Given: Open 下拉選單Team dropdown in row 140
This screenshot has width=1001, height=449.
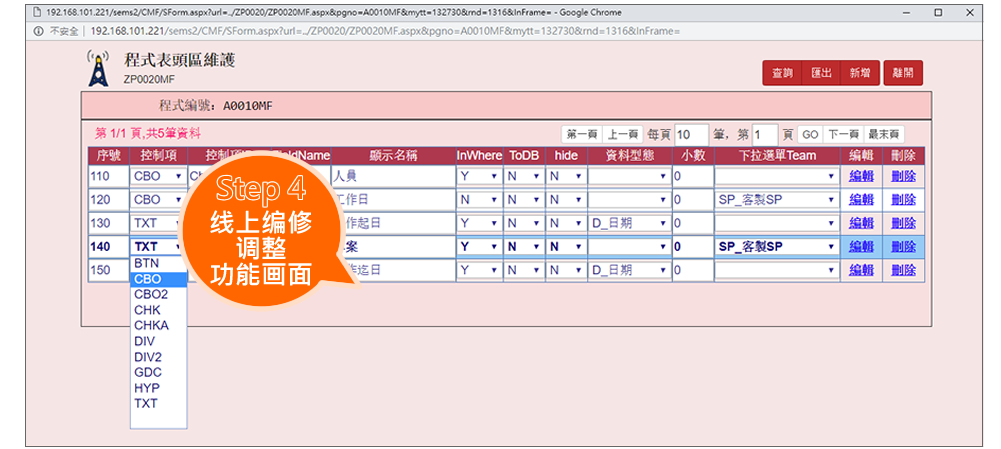Looking at the screenshot, I should pyautogui.click(x=776, y=246).
